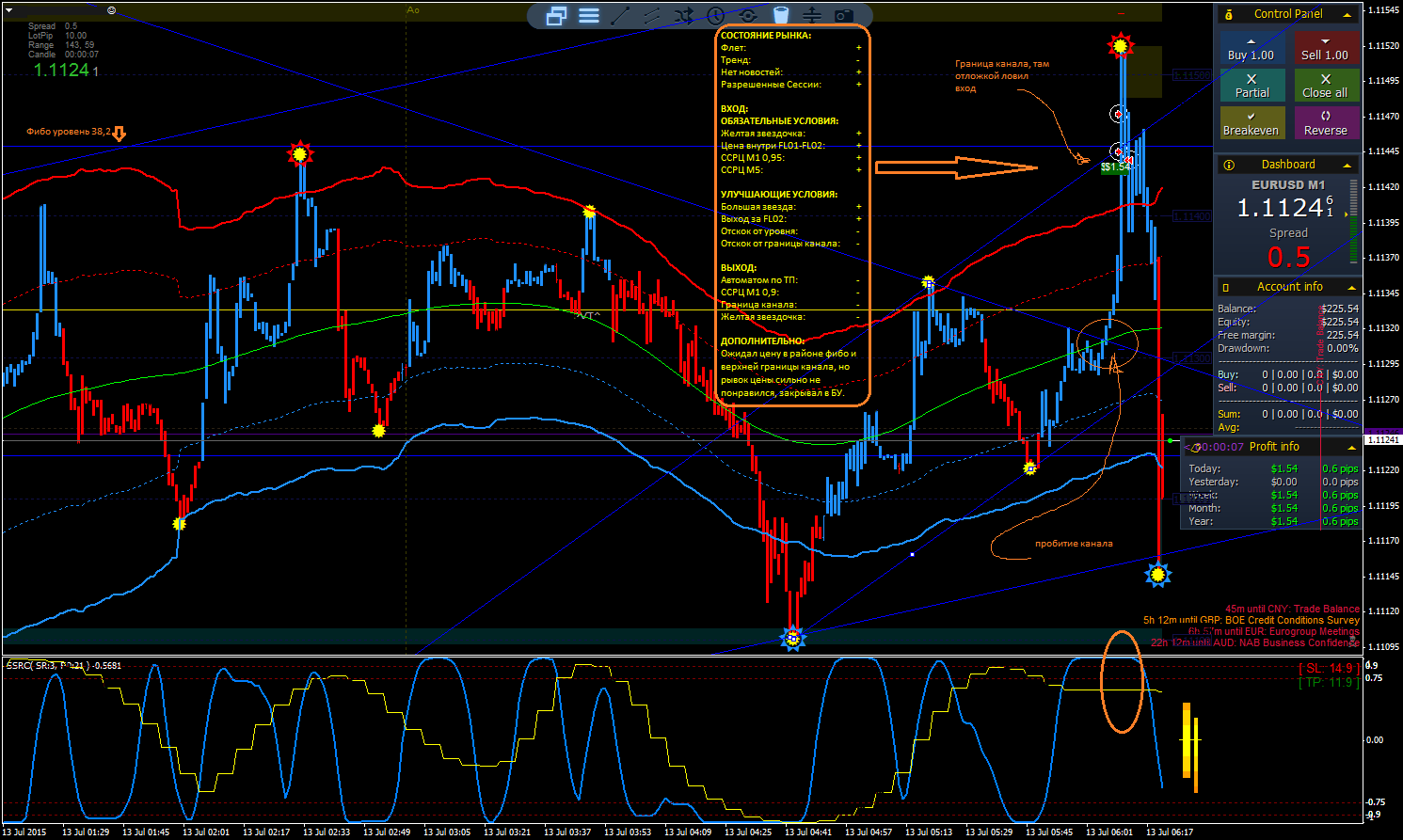Click the shuffle arrows toolbar icon
Viewport: 1403px width, 840px height.
click(x=684, y=15)
